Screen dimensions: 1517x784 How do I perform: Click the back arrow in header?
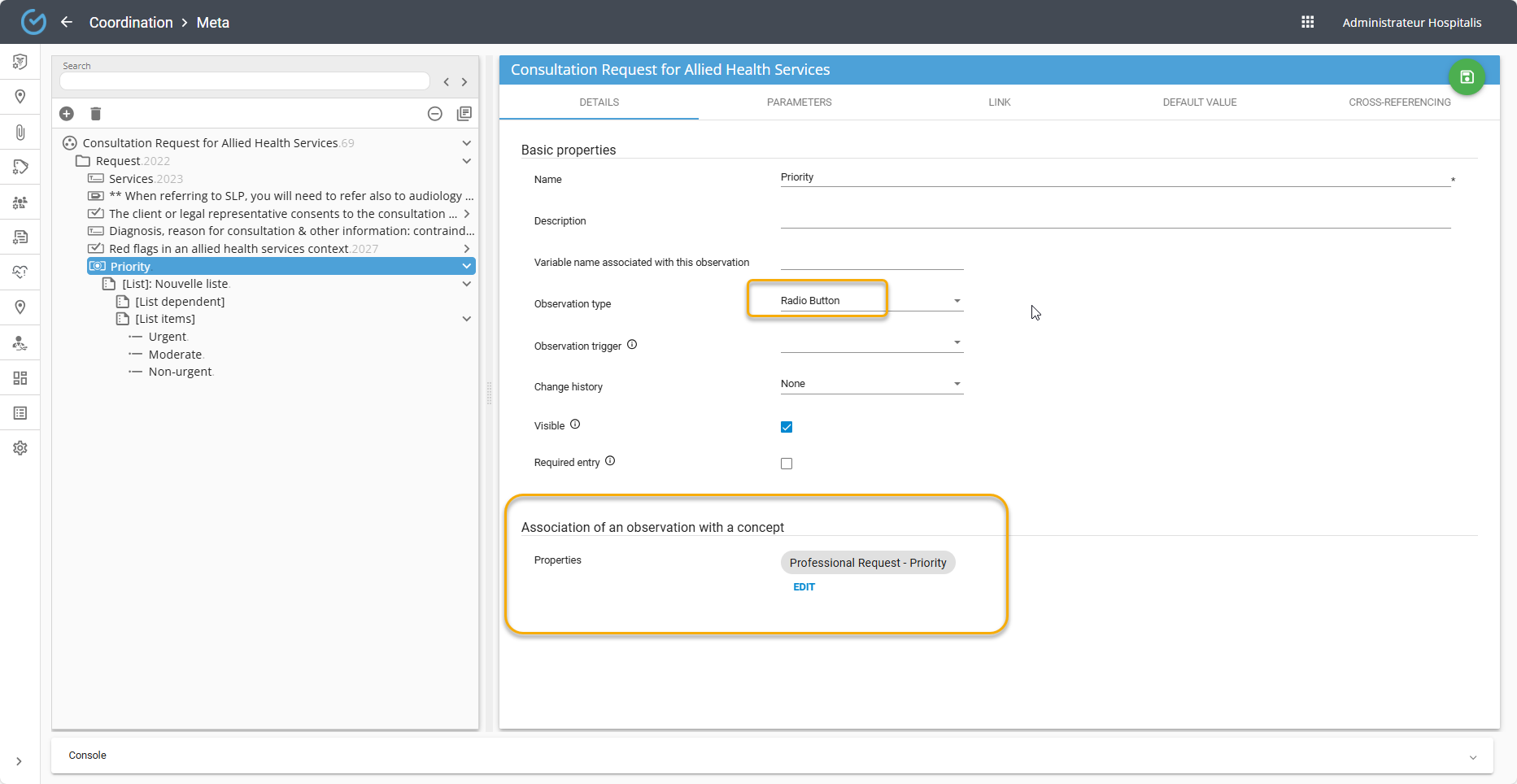67,22
